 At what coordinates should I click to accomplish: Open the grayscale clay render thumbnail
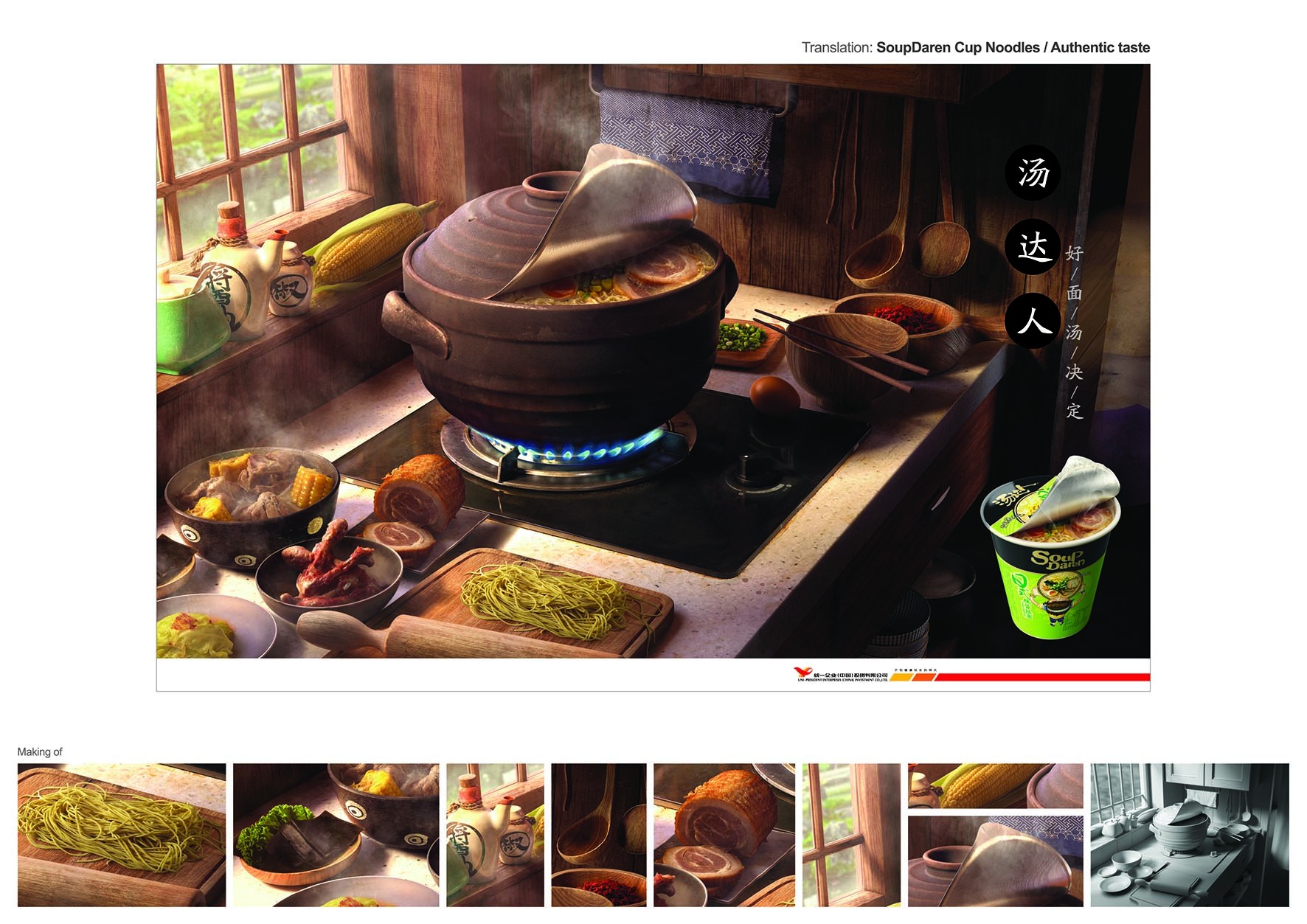tap(1190, 835)
